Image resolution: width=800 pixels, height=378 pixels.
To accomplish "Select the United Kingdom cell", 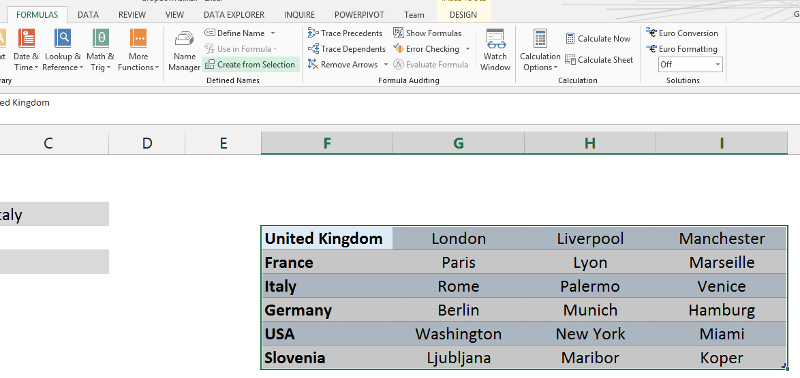I will pyautogui.click(x=327, y=238).
